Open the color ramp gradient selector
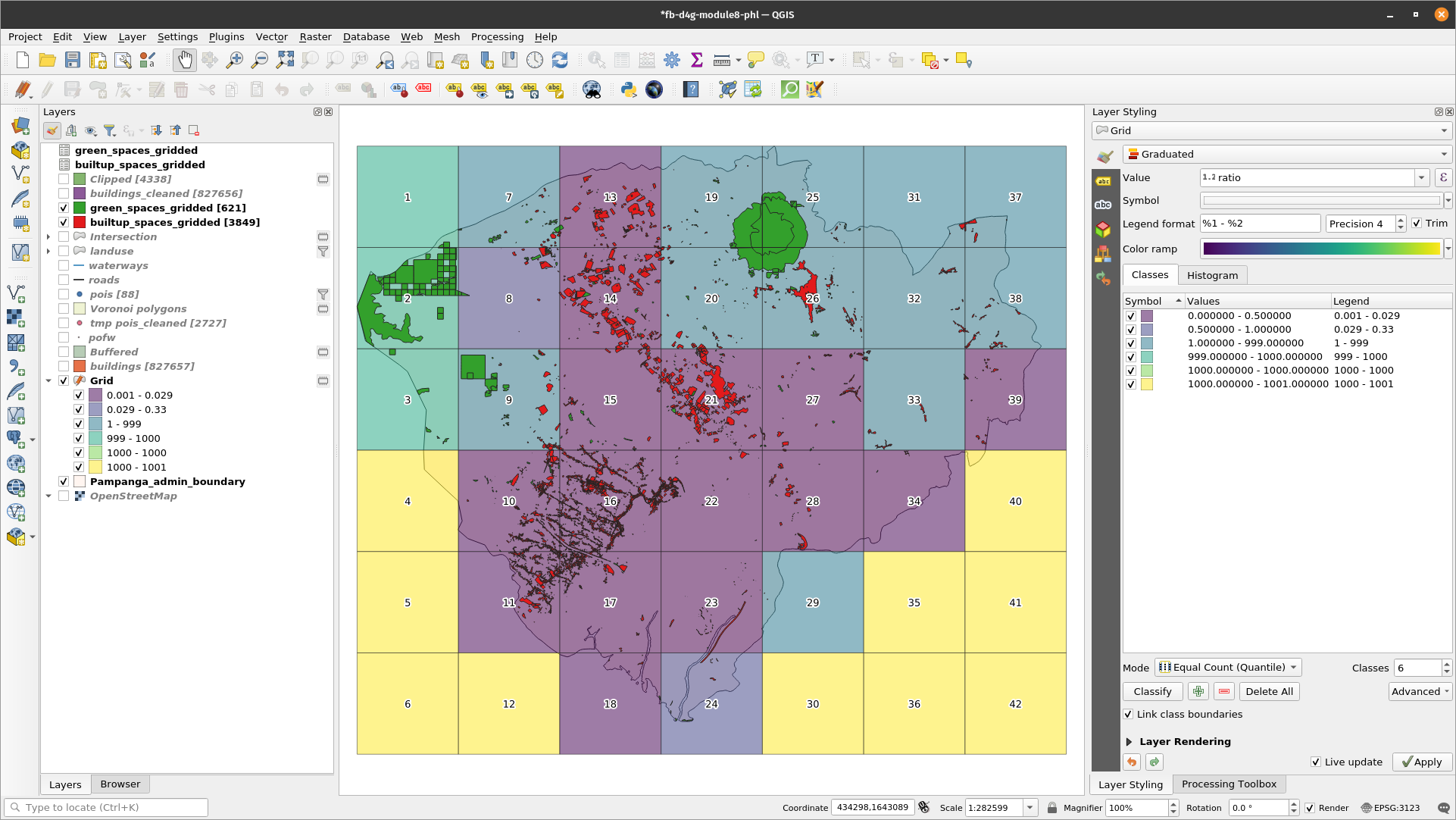Image resolution: width=1456 pixels, height=820 pixels. (x=1321, y=249)
